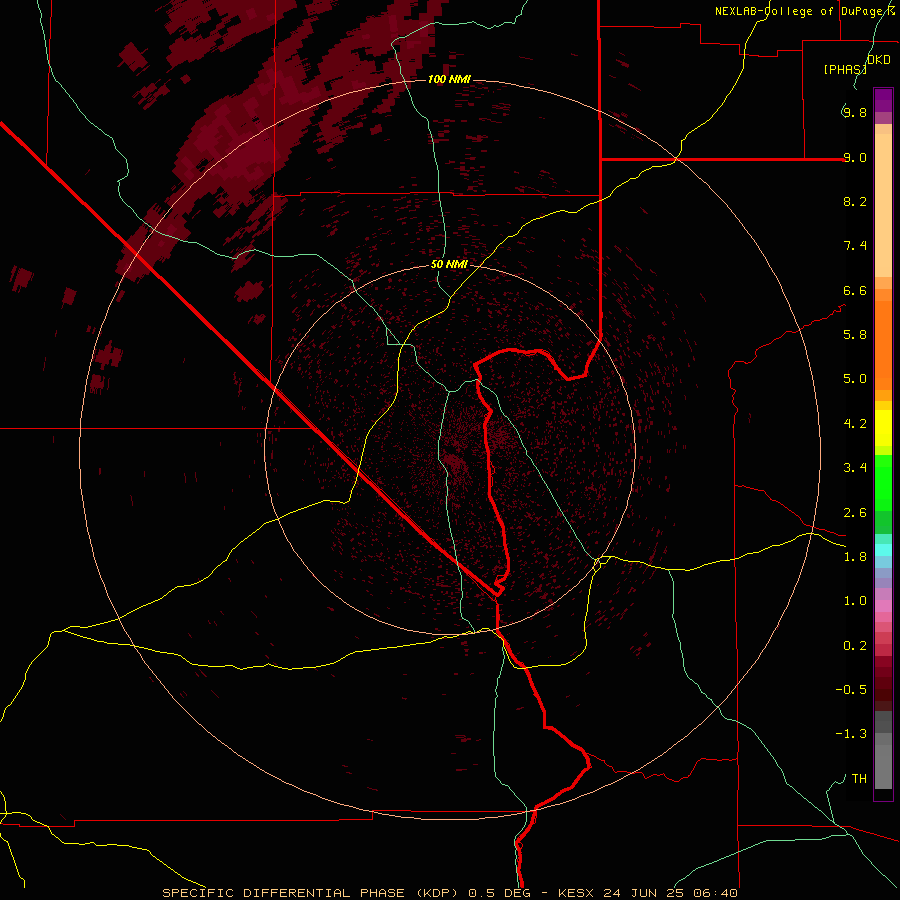
Task: Click the SPECIFIC DIFFERENTIAL PHASE (KDP) title
Action: point(311,893)
